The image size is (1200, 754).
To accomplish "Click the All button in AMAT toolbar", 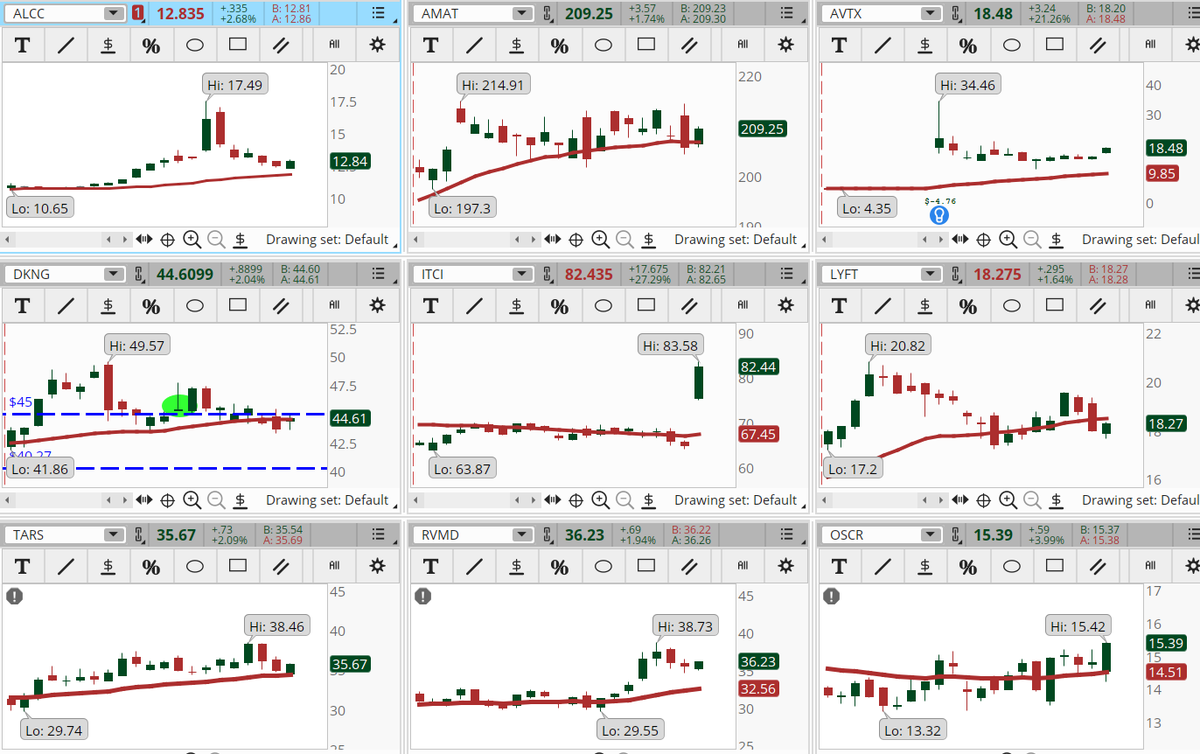I will point(742,45).
